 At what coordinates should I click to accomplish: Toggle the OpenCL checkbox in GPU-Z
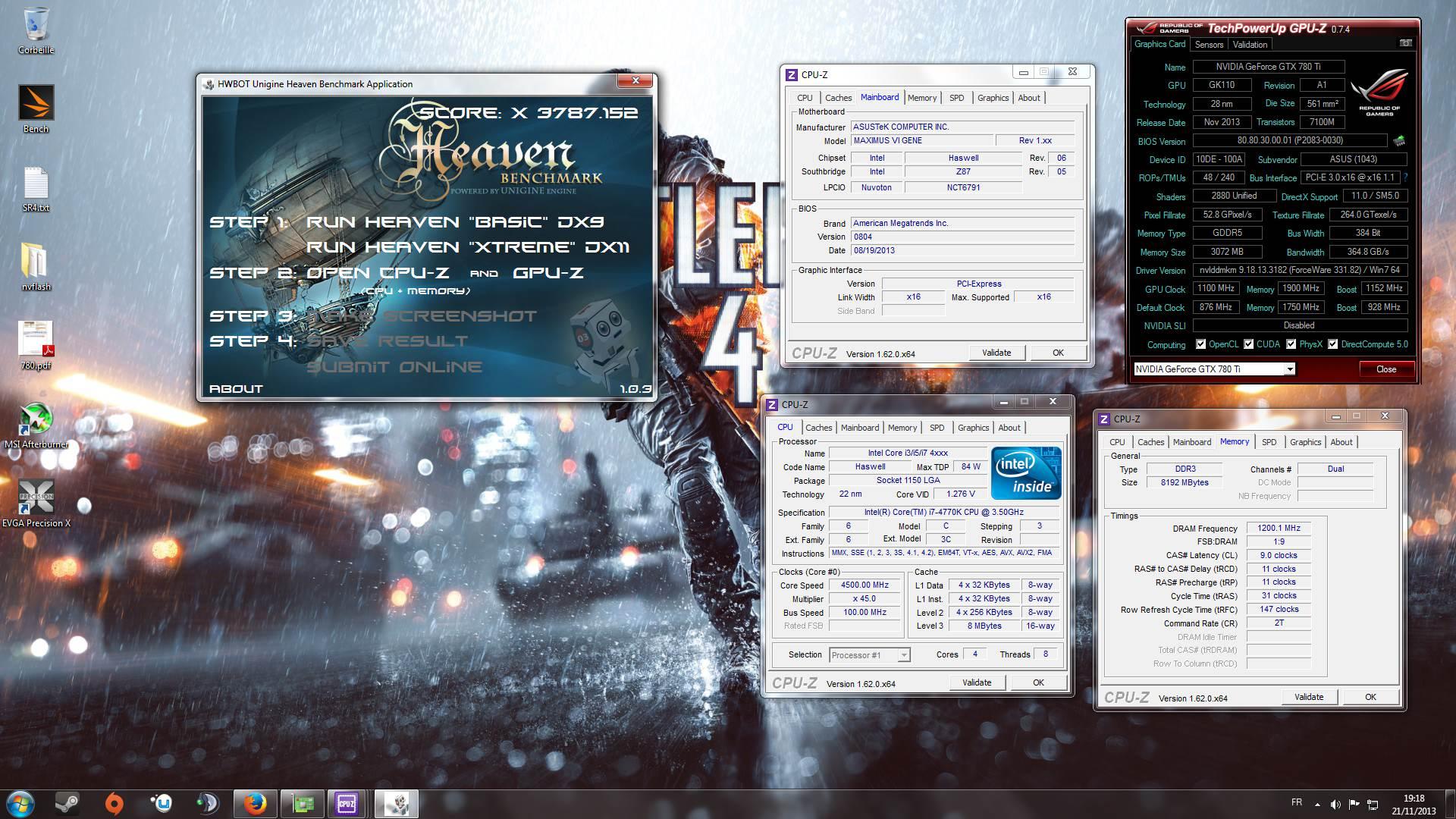click(x=1200, y=344)
